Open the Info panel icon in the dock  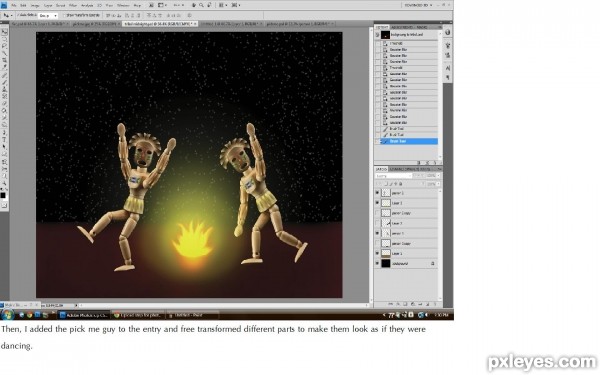coord(448,33)
